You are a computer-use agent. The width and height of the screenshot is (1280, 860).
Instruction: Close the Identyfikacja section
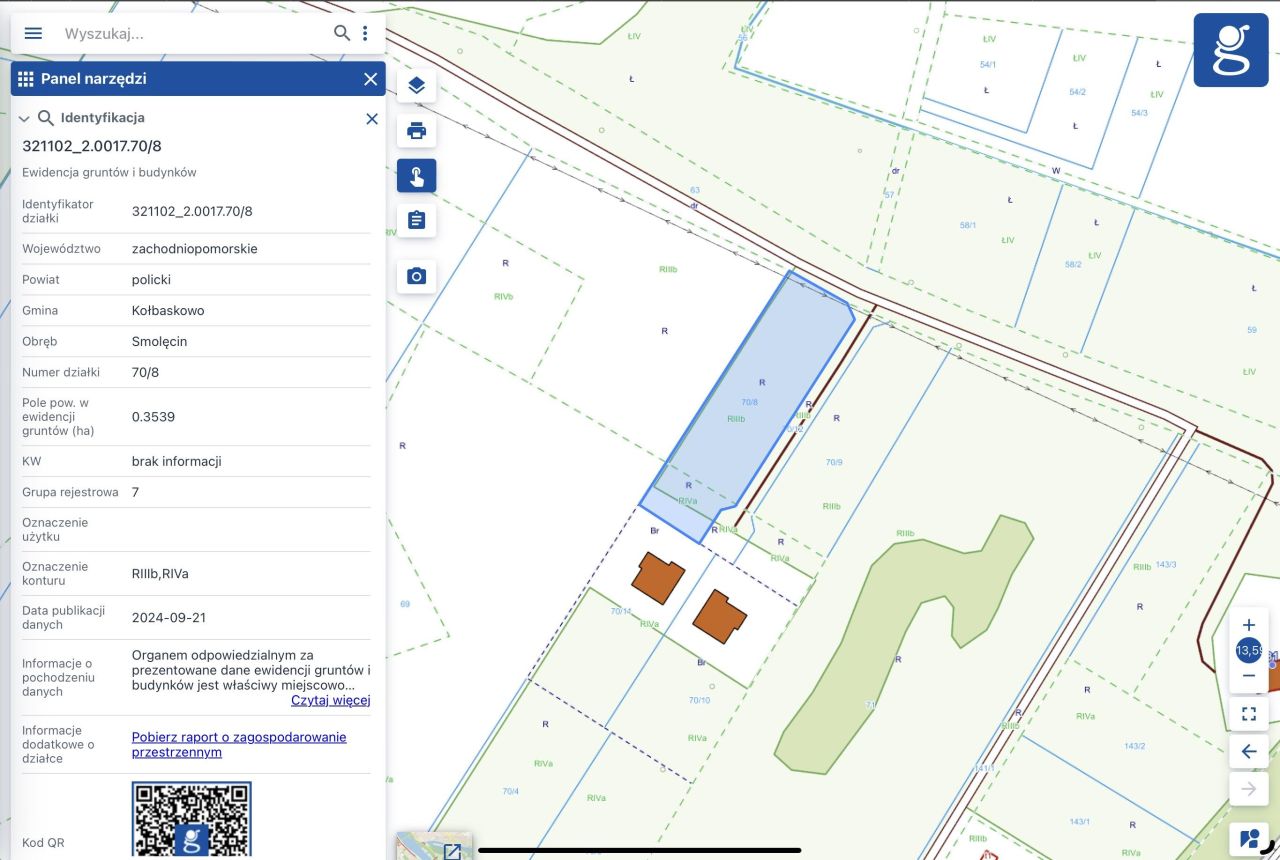(x=372, y=118)
